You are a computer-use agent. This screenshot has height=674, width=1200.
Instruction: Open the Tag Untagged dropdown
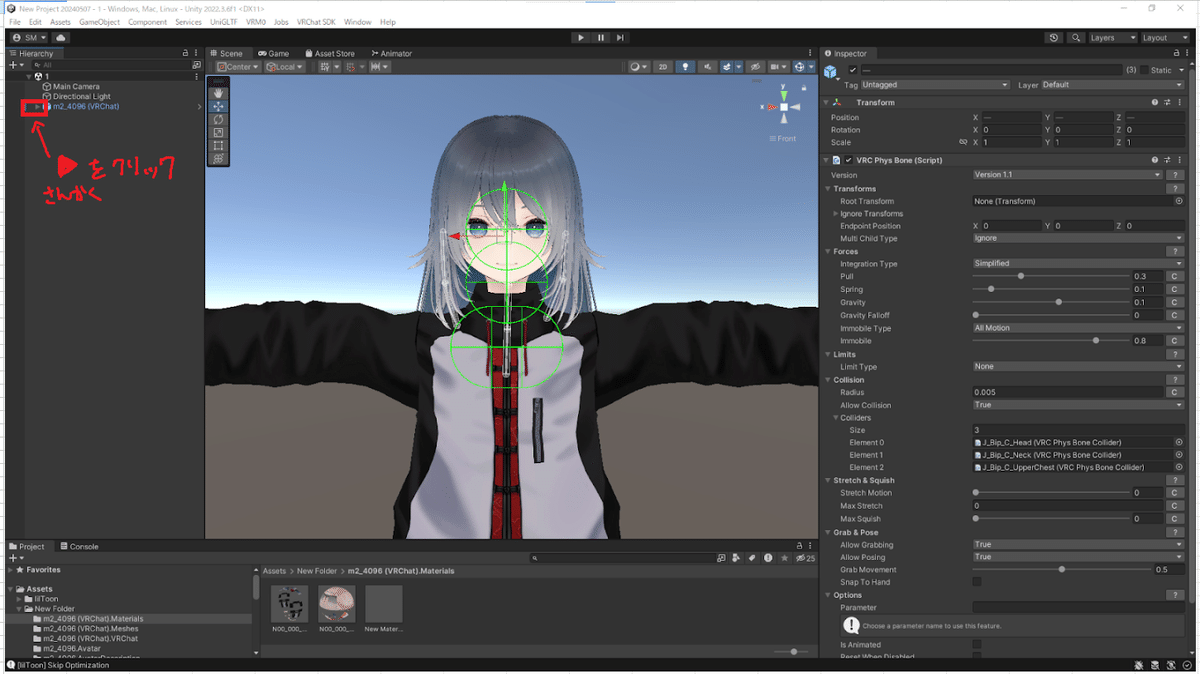[936, 85]
